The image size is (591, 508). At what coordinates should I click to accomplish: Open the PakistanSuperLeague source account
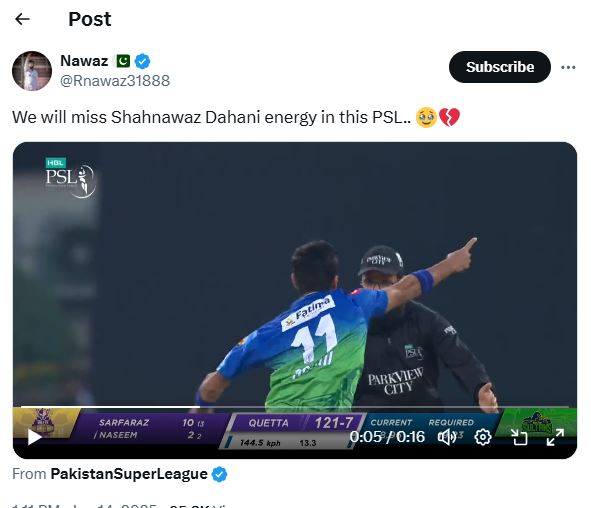(129, 474)
